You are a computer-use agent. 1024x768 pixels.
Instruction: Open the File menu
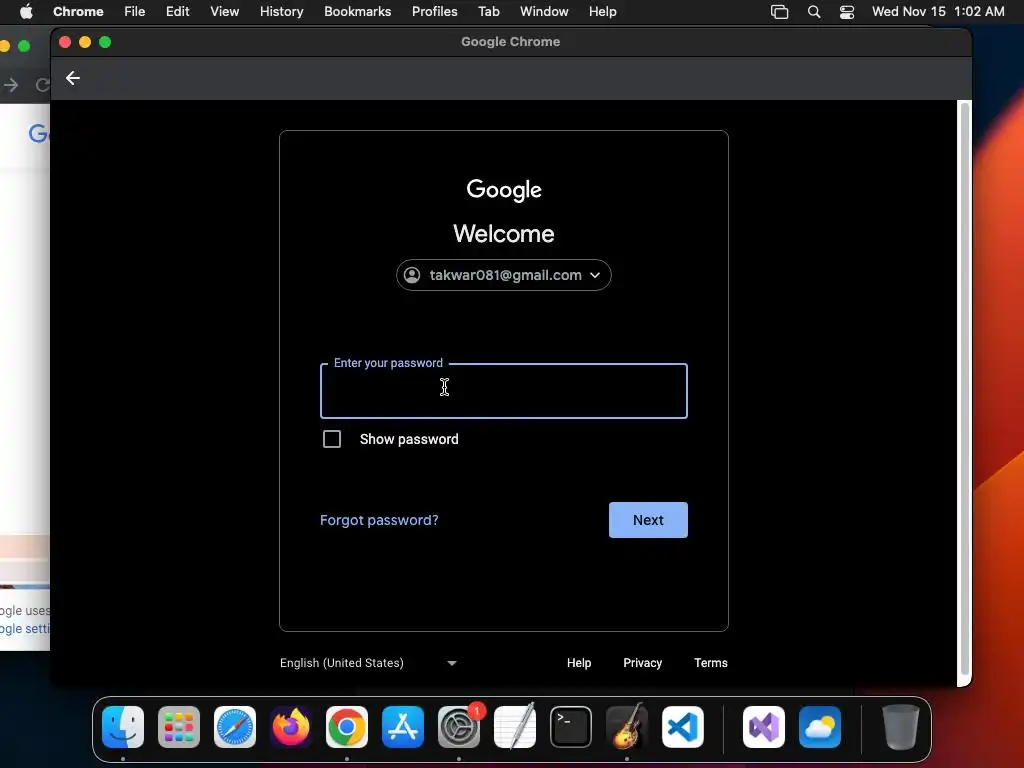coord(135,12)
